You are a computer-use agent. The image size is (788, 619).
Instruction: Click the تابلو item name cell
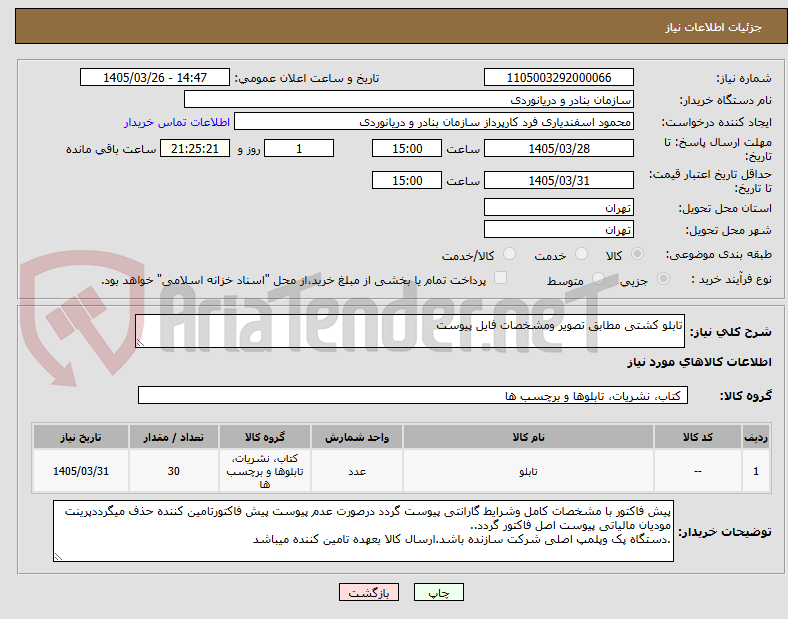(528, 471)
